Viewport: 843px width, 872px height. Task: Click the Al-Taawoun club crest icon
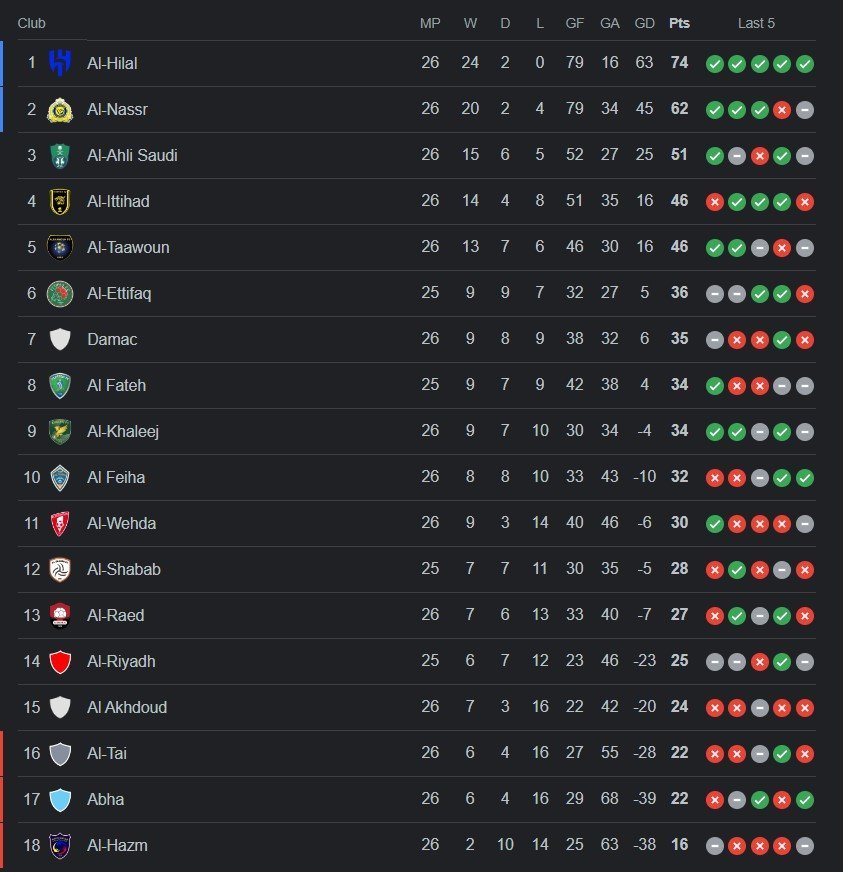tap(60, 247)
